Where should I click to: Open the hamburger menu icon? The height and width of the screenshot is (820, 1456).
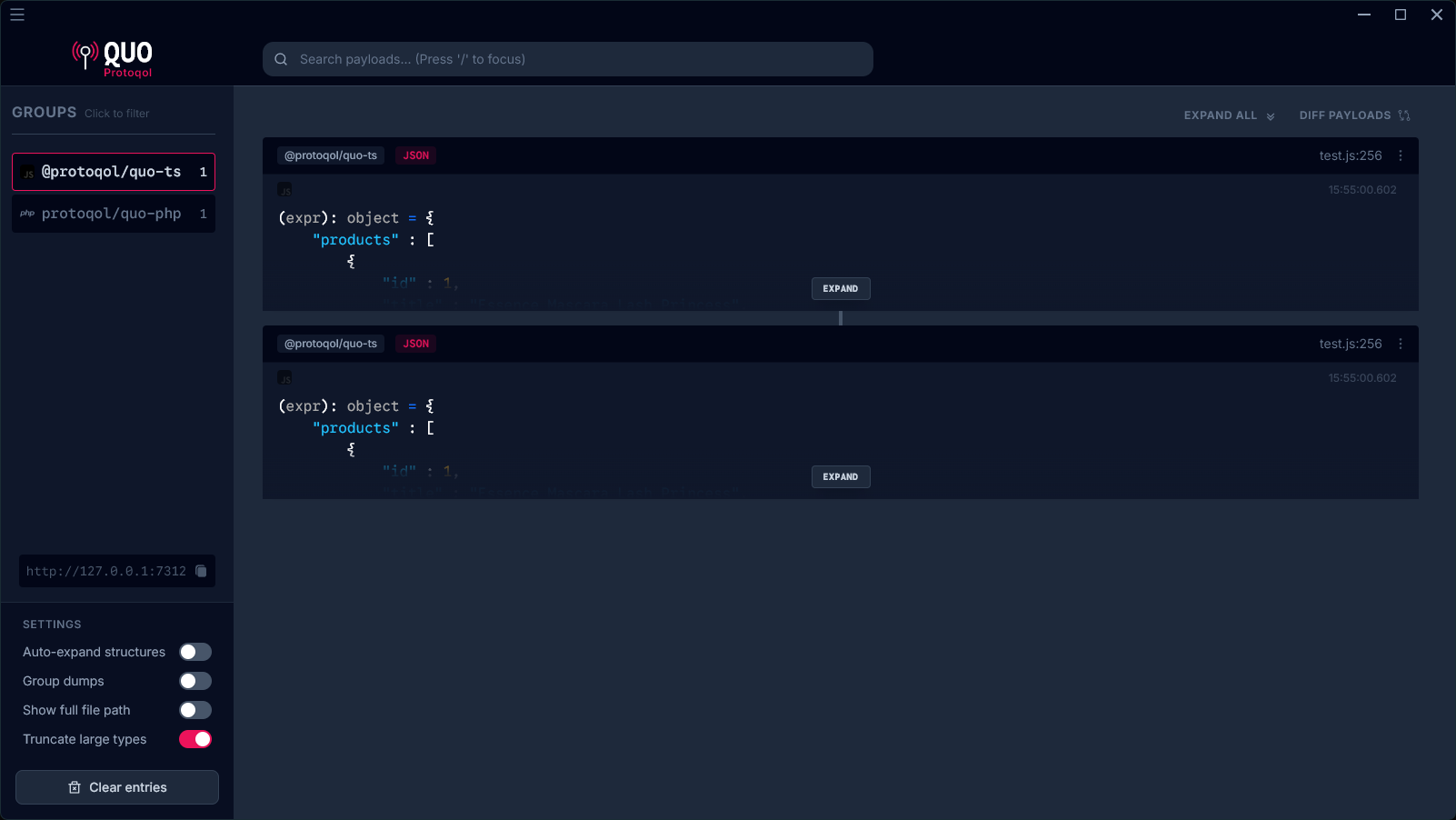pos(17,15)
